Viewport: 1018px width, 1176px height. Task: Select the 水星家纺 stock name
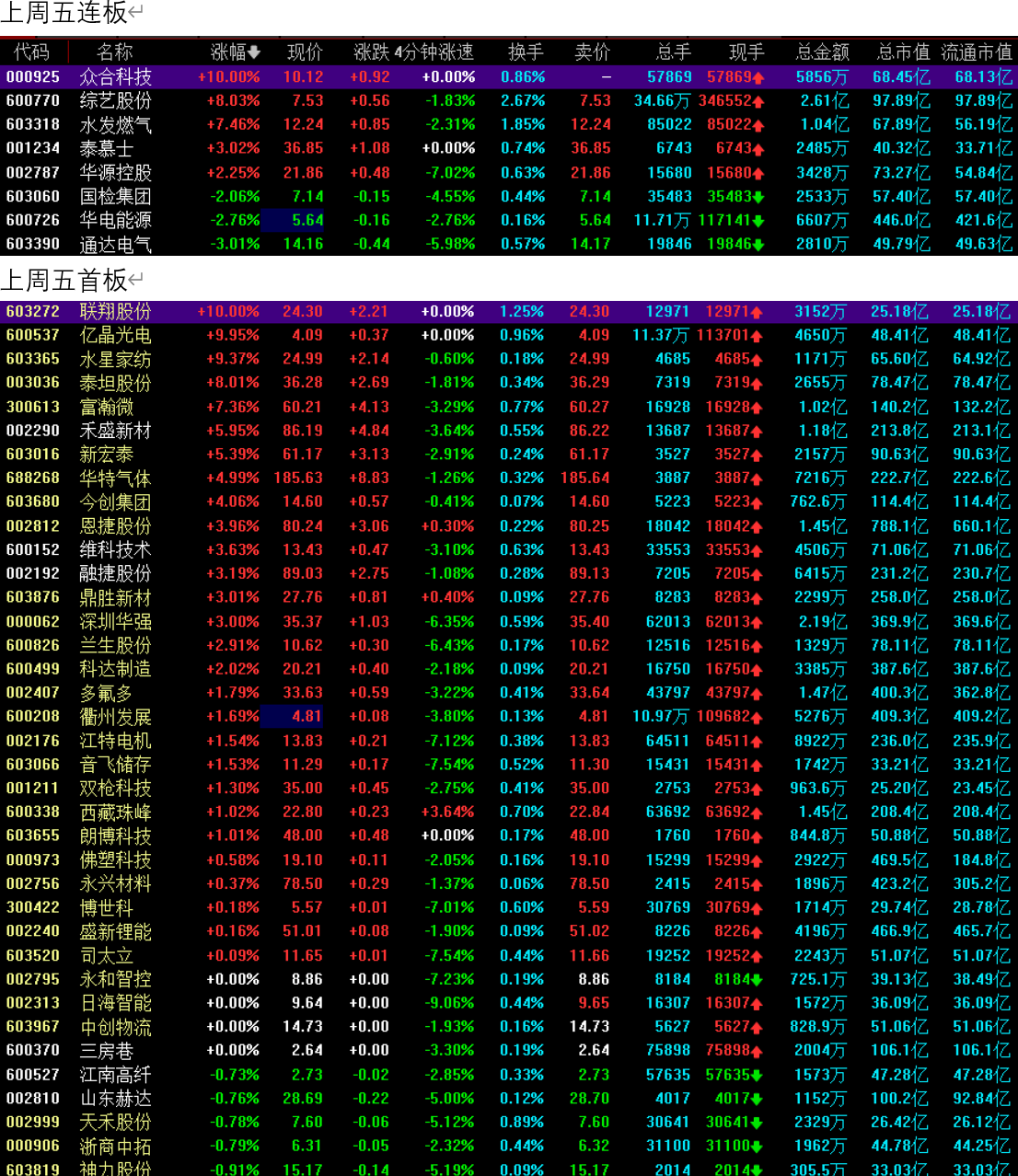(116, 359)
